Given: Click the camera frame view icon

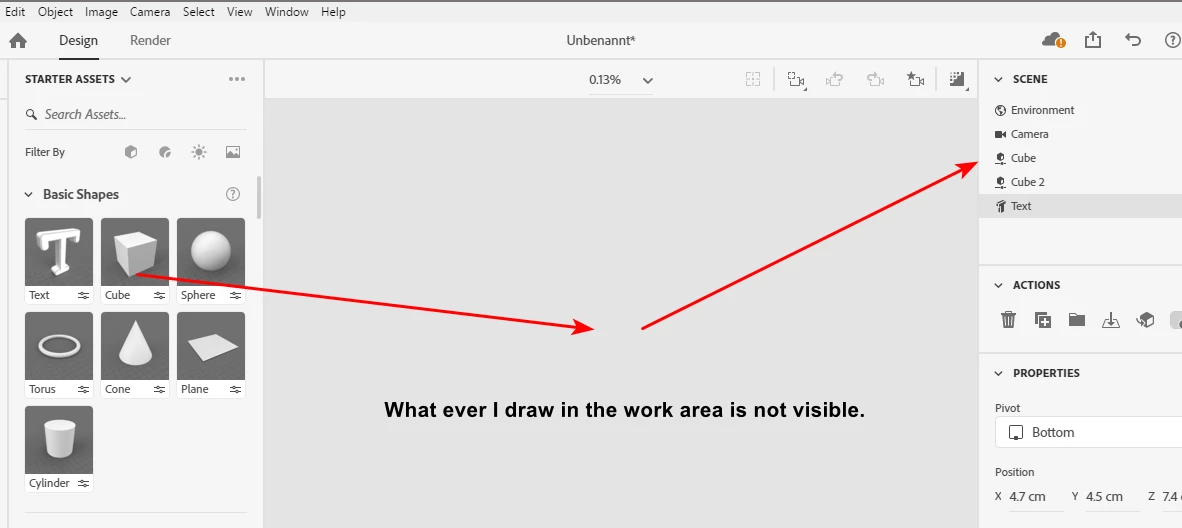Looking at the screenshot, I should (797, 79).
